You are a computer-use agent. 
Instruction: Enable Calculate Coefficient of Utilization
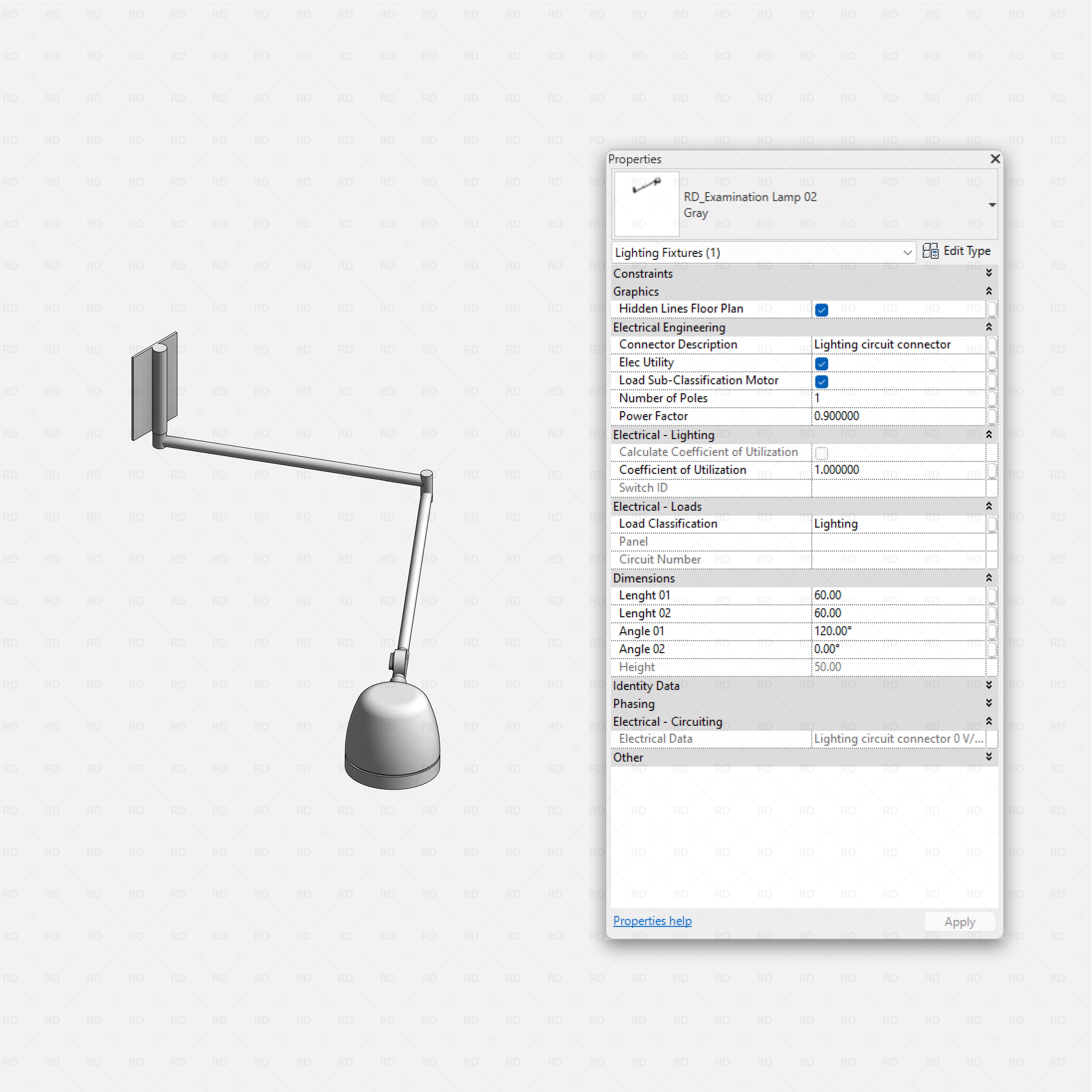point(821,453)
